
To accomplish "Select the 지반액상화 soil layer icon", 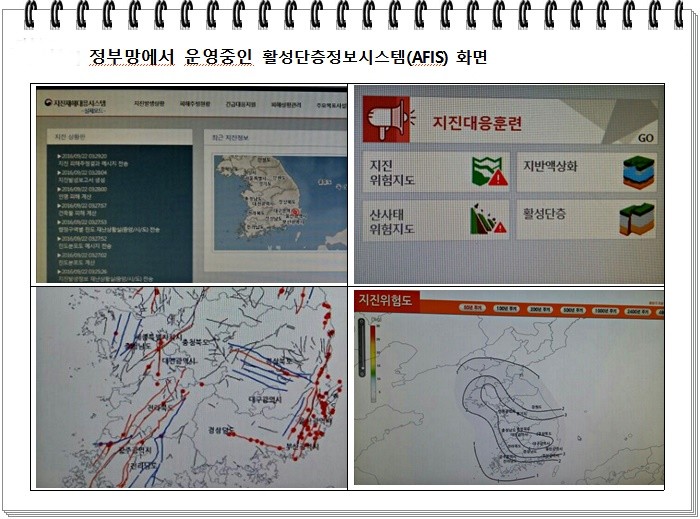I will (638, 172).
